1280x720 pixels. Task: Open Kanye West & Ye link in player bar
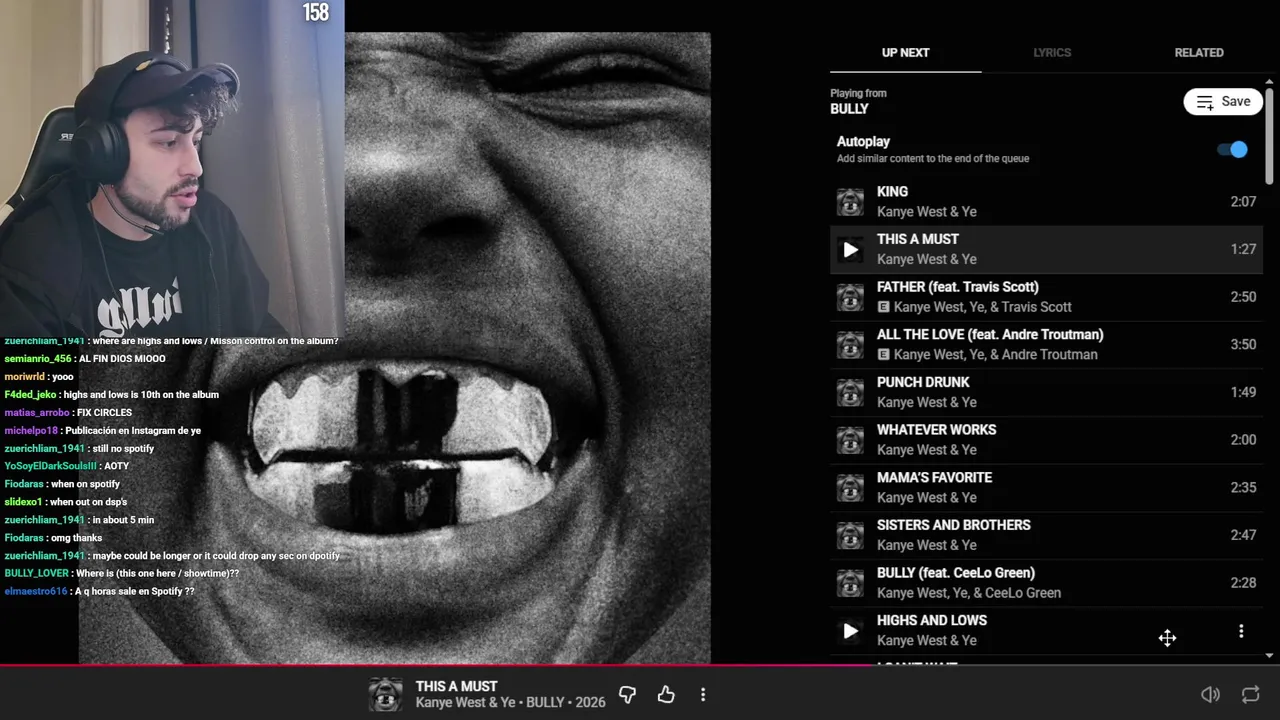[x=468, y=703]
